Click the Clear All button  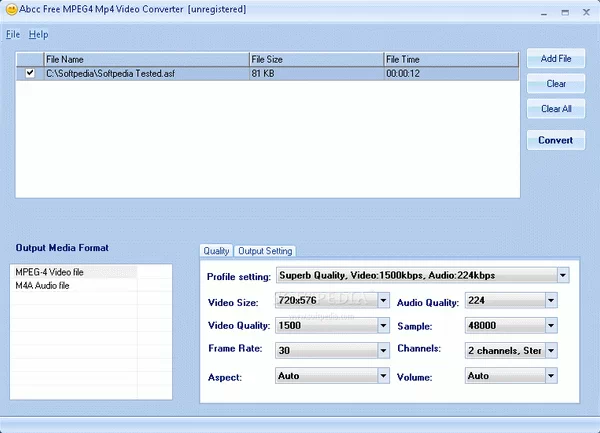click(x=556, y=109)
